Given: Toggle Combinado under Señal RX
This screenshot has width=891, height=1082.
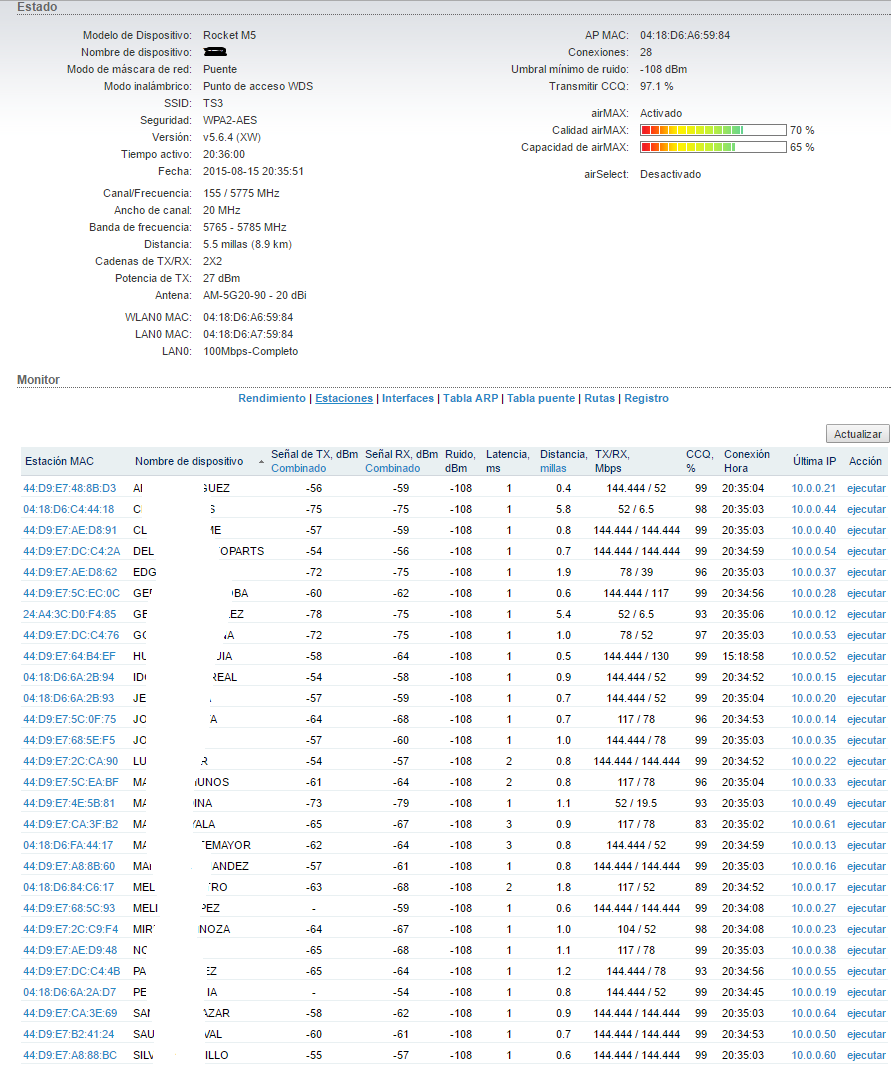Looking at the screenshot, I should click(x=392, y=468).
